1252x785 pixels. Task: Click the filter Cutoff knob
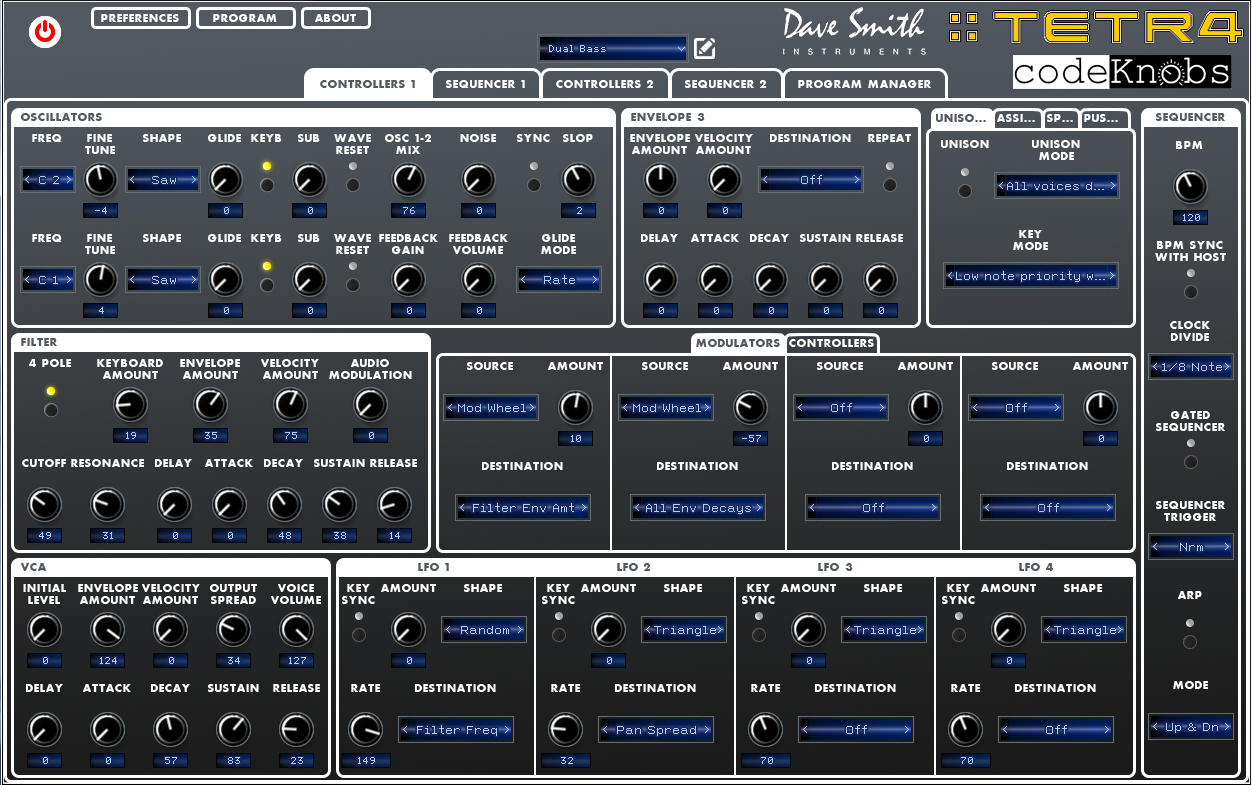tap(44, 505)
